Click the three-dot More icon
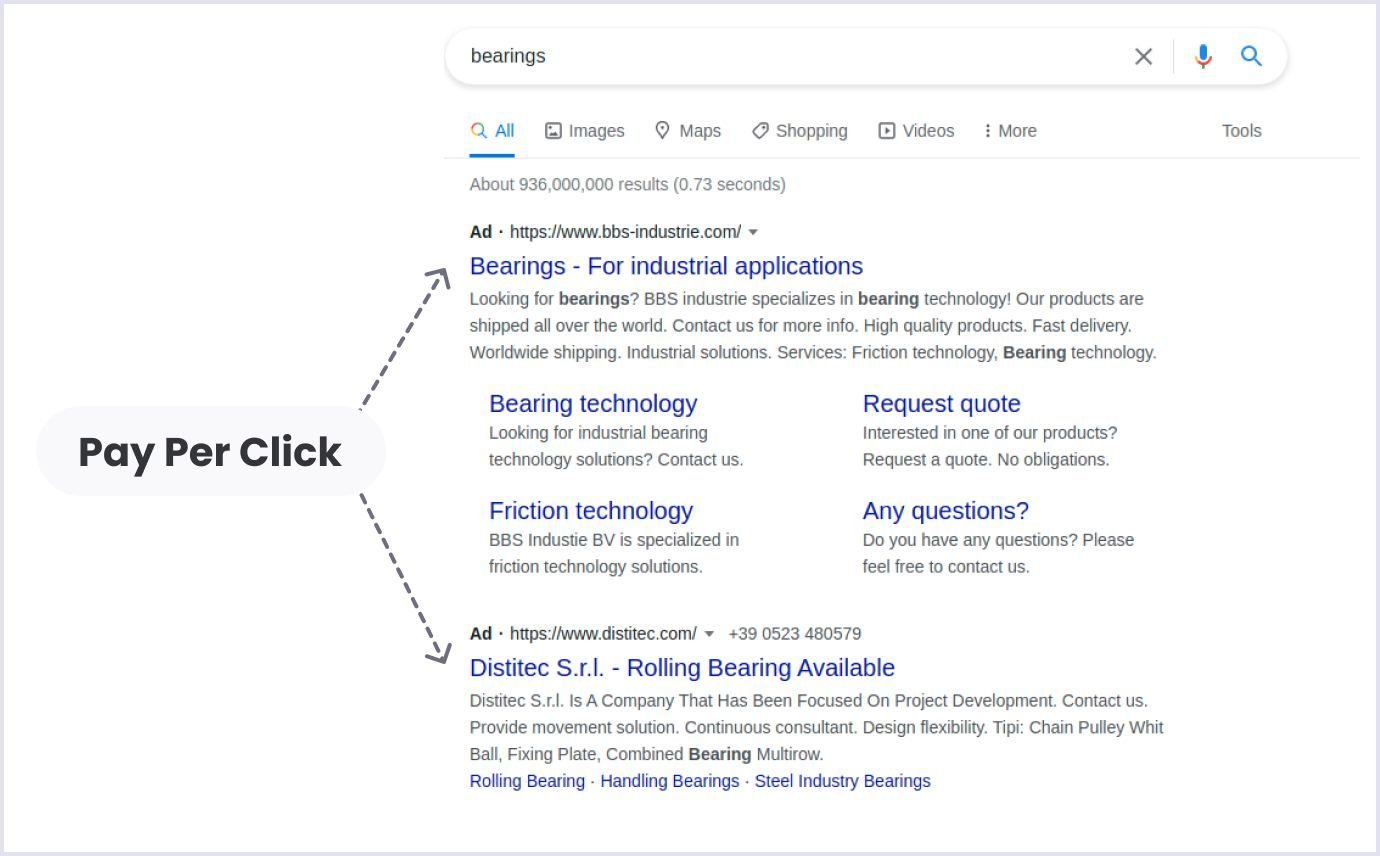 pyautogui.click(x=987, y=131)
